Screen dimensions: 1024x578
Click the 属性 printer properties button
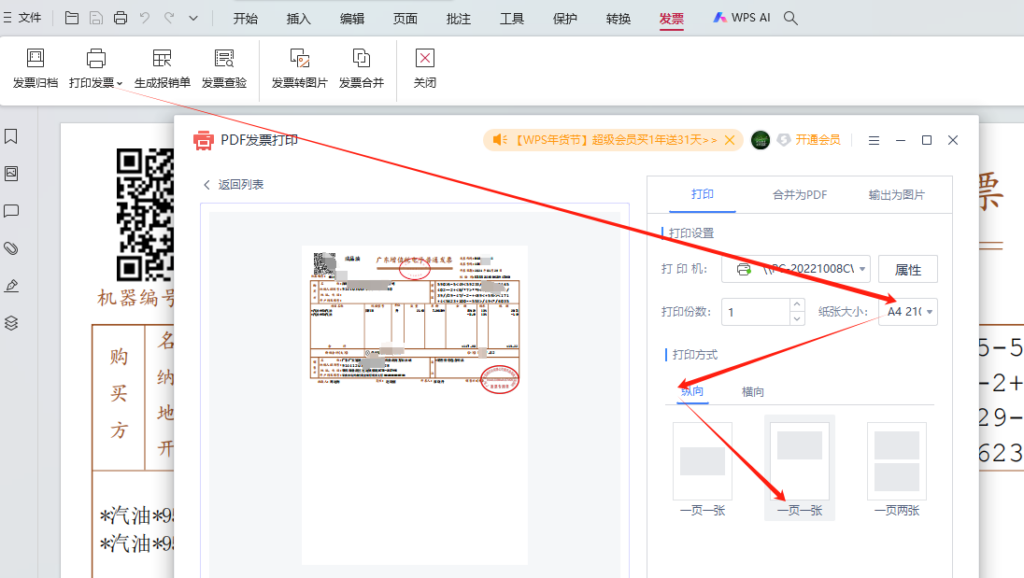click(x=908, y=269)
